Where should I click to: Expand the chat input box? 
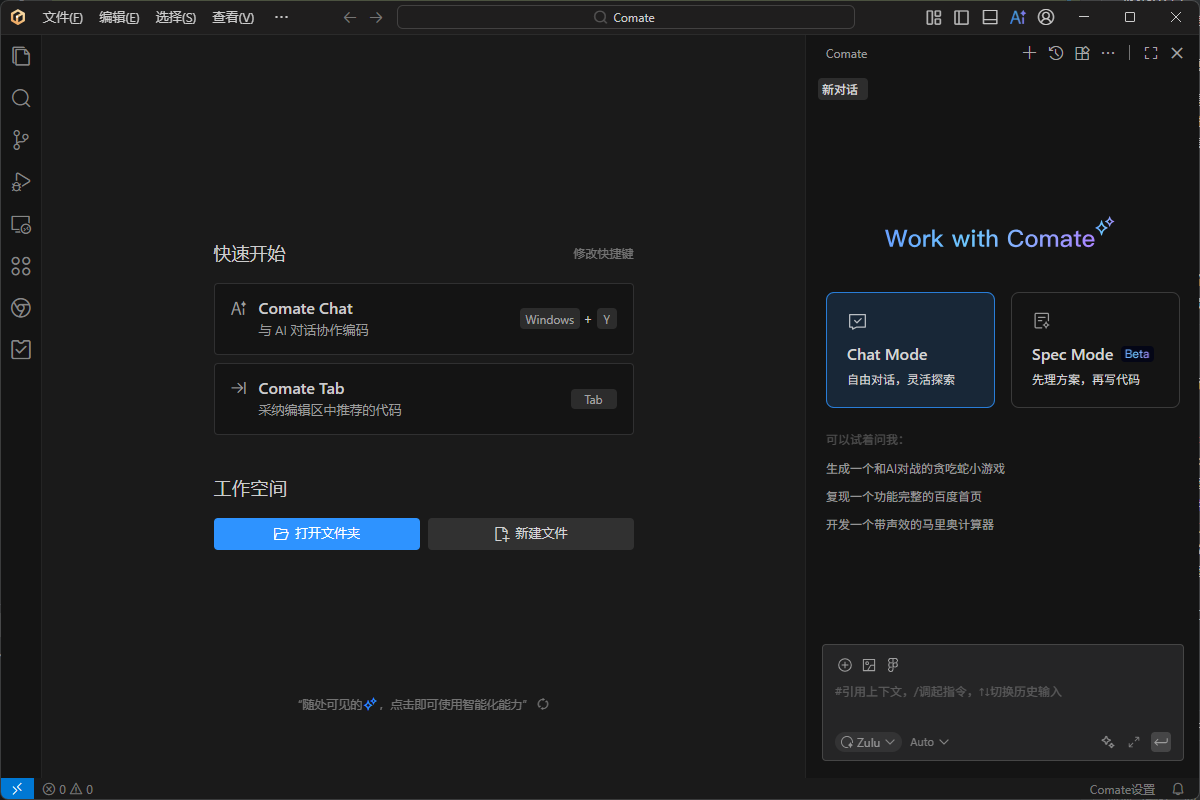(x=1134, y=742)
